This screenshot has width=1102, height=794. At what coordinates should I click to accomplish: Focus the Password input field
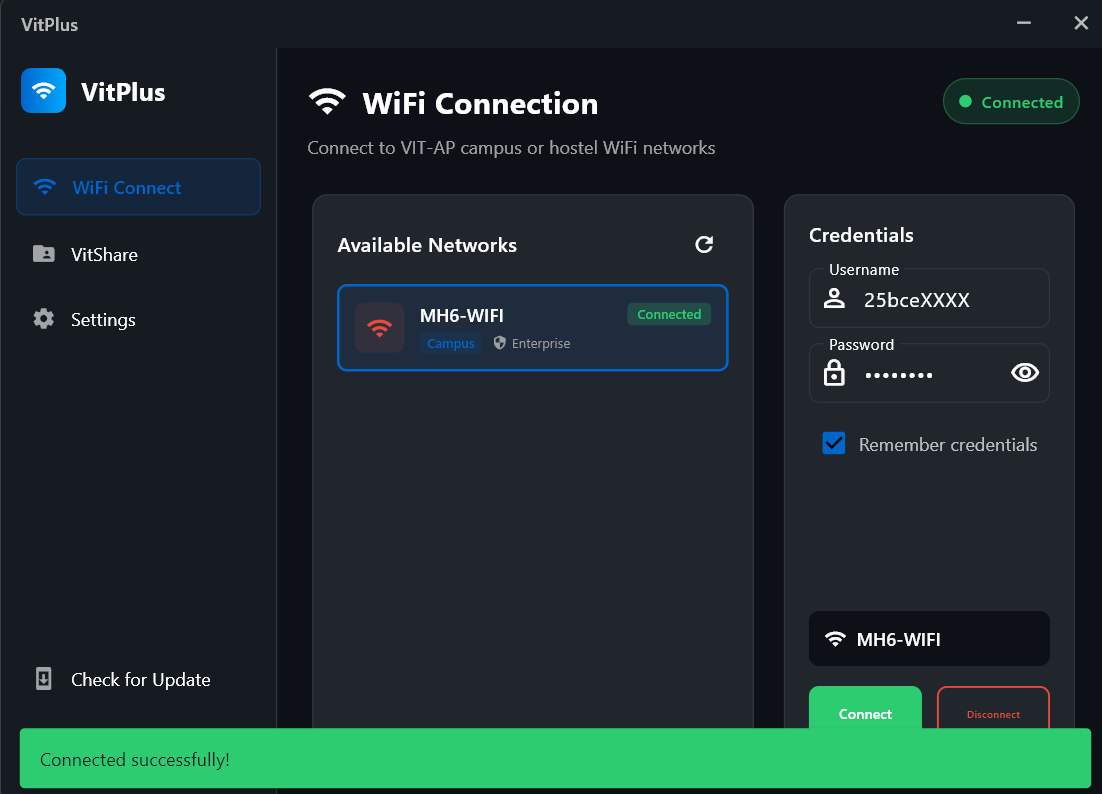929,374
